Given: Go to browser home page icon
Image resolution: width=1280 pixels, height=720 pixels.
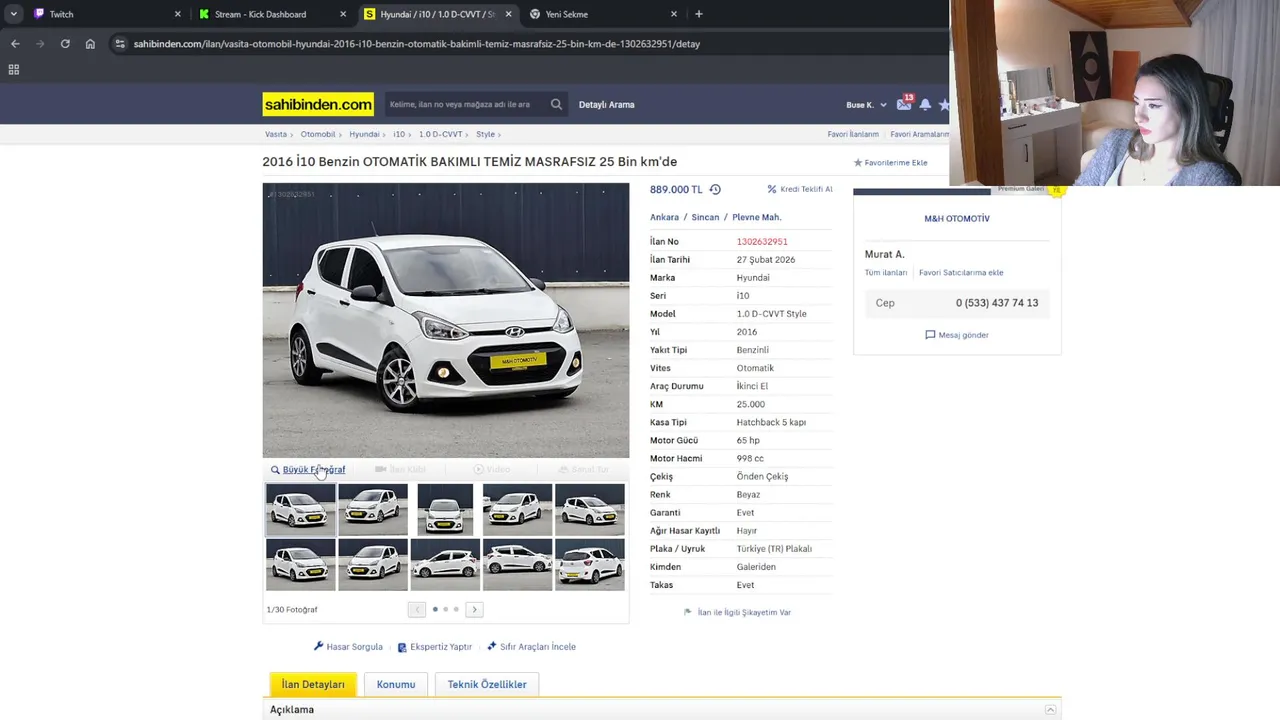Looking at the screenshot, I should point(90,44).
